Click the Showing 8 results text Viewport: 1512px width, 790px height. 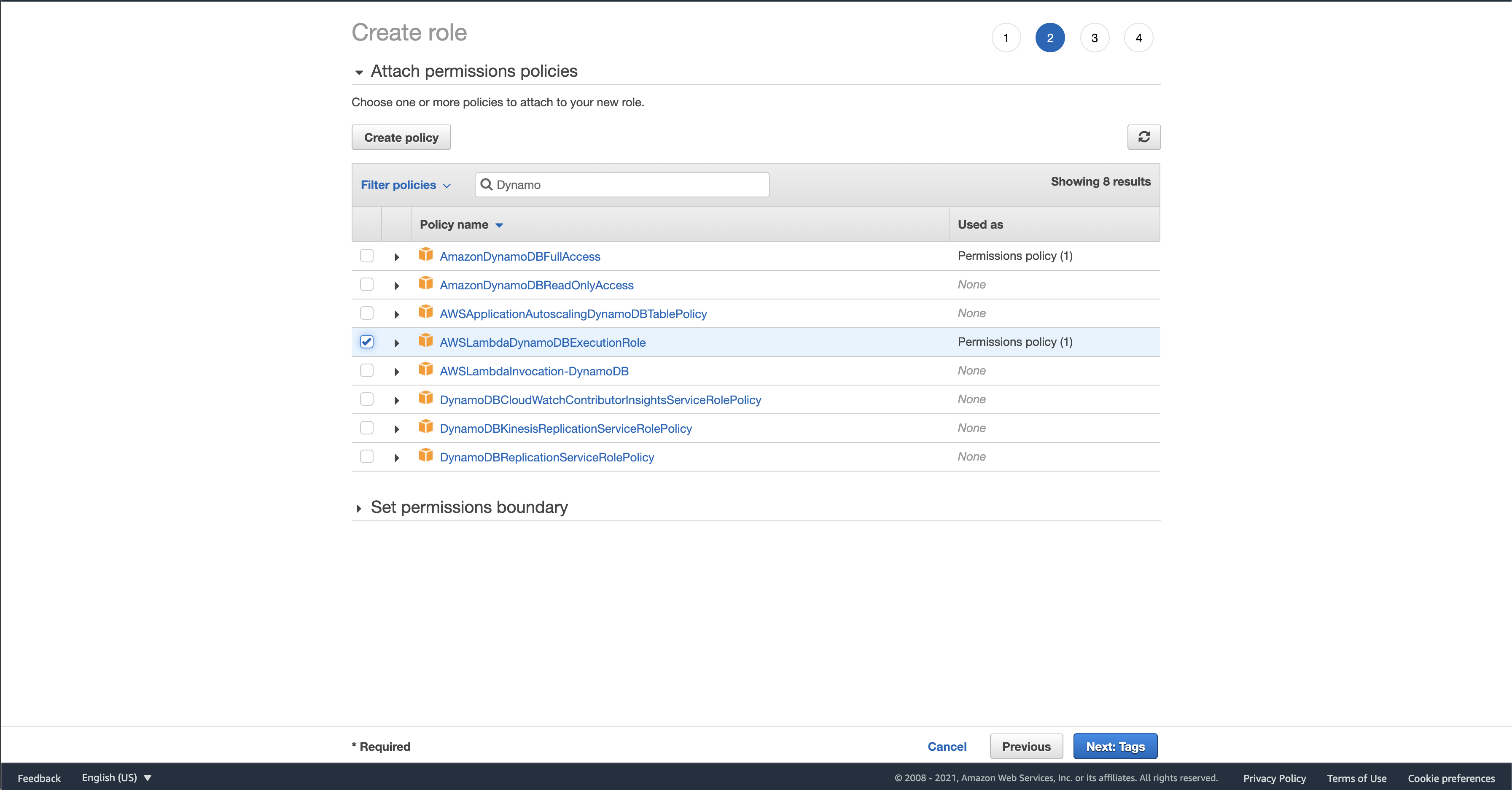(1100, 181)
